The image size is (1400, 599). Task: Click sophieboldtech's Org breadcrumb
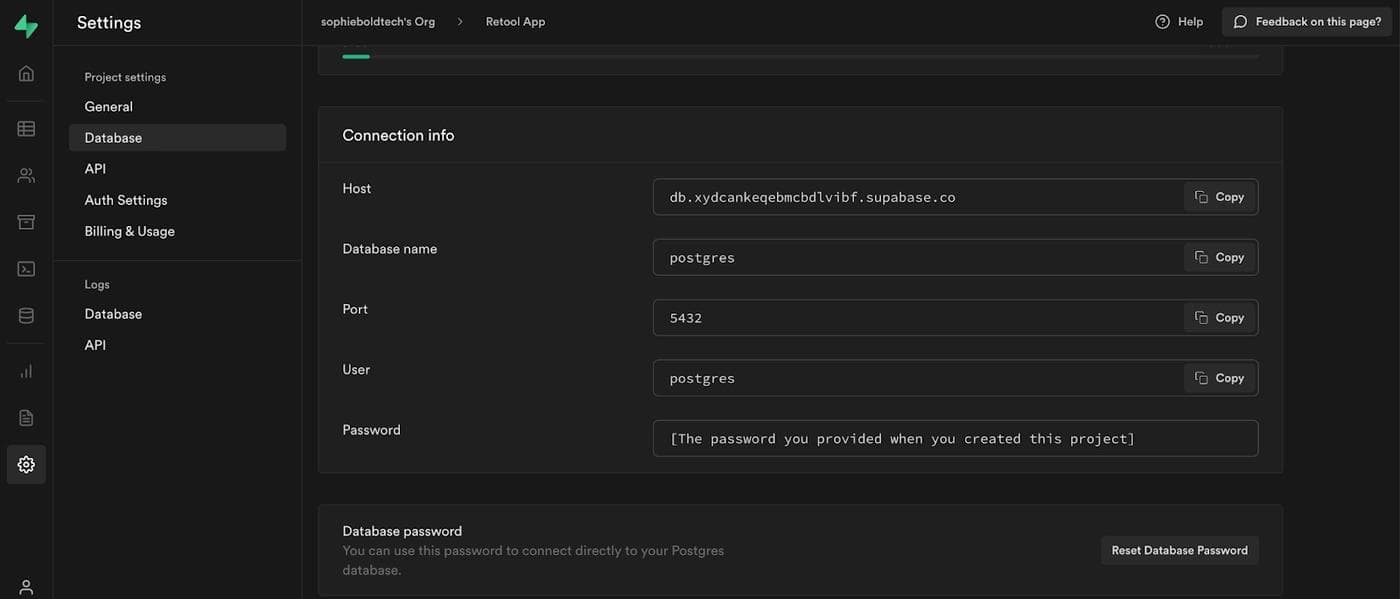click(378, 22)
